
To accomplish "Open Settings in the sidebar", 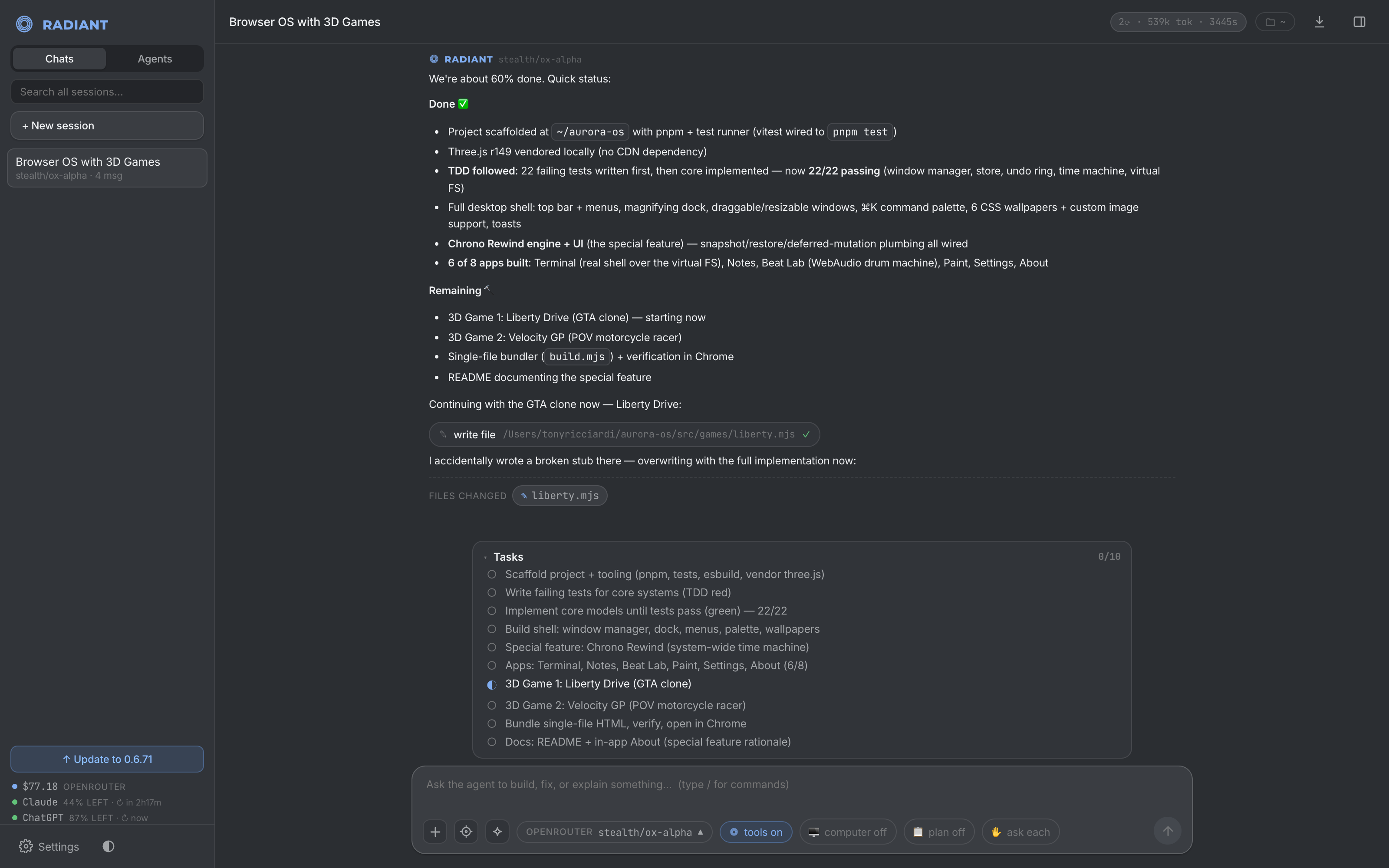I will [x=49, y=846].
